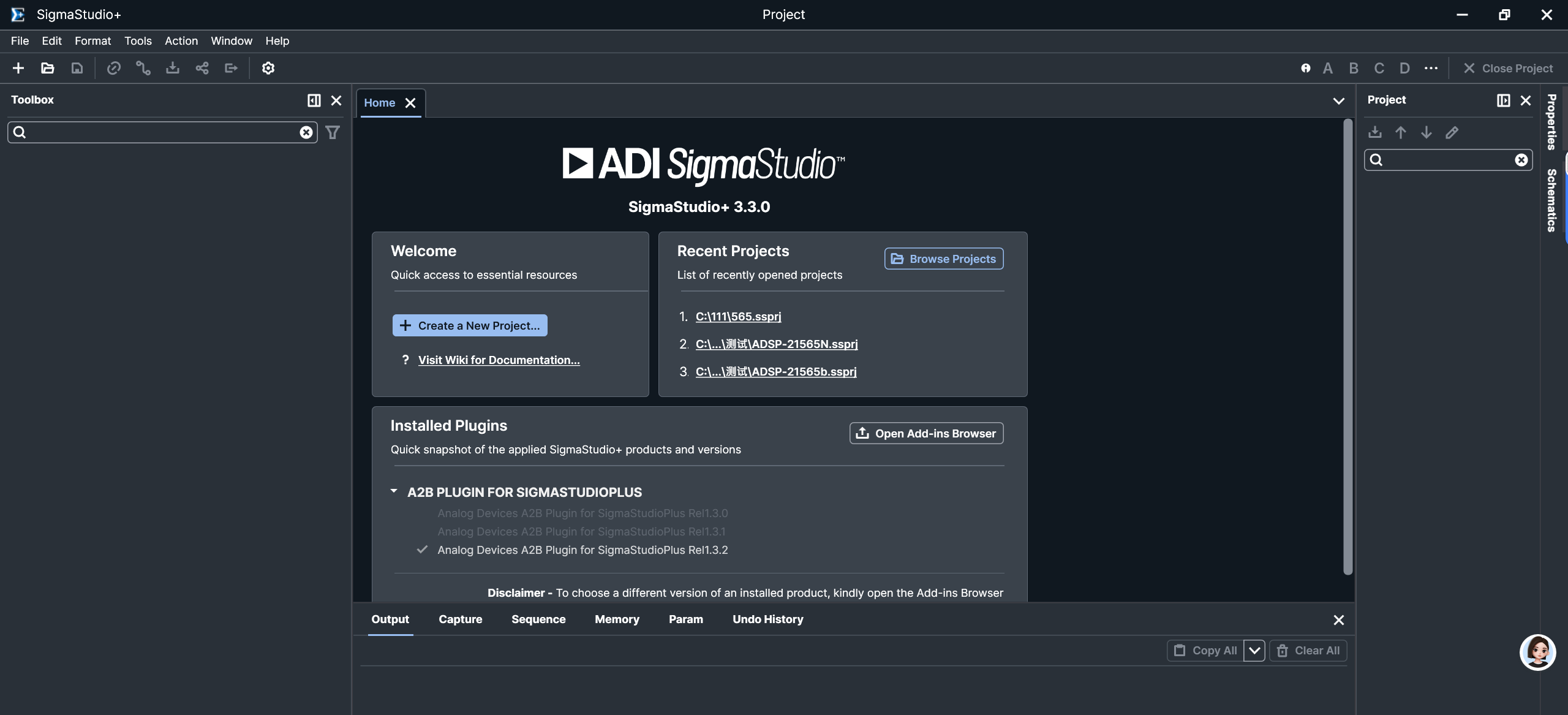Image resolution: width=1568 pixels, height=715 pixels.
Task: Switch to the Param tab
Action: (686, 619)
